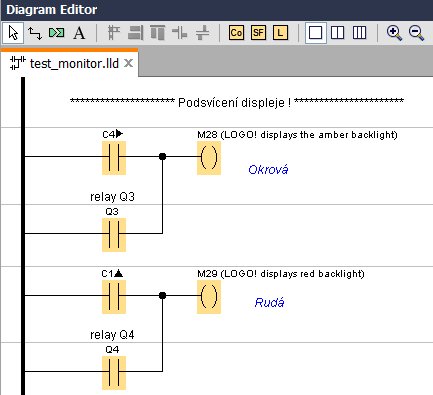Select the Q4 contact block
The height and width of the screenshot is (395, 433).
coord(114,373)
